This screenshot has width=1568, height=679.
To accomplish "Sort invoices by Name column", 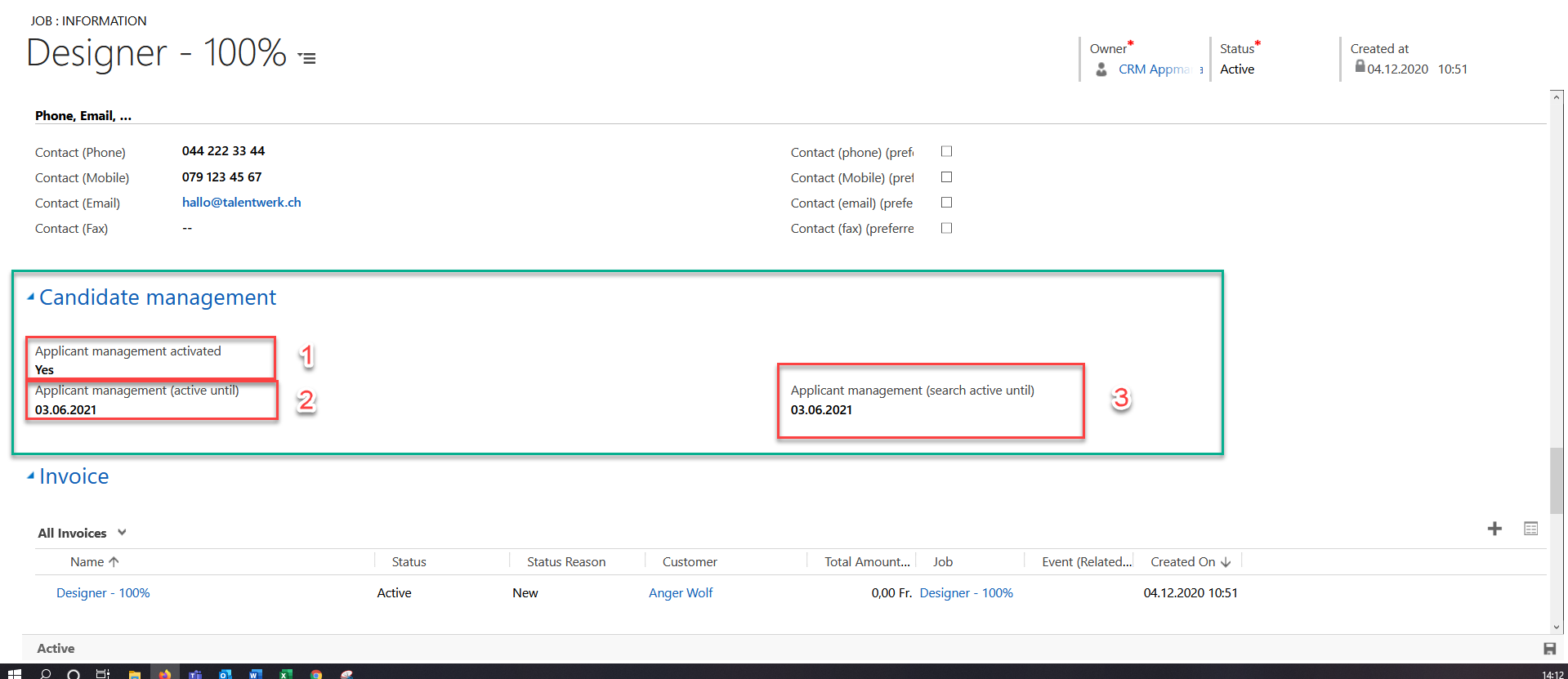I will click(x=95, y=562).
